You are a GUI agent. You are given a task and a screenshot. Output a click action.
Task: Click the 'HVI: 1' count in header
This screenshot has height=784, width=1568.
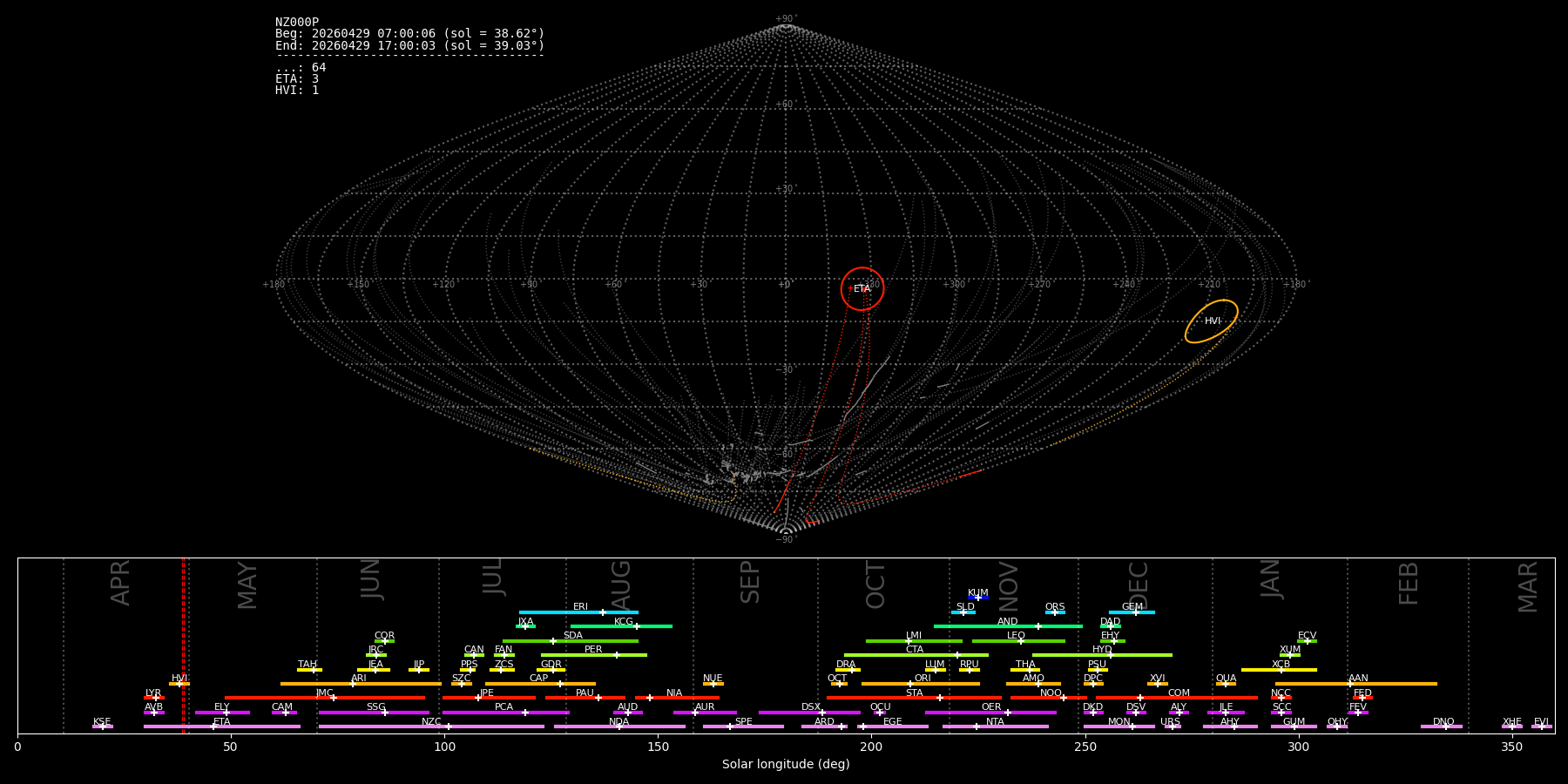(x=297, y=91)
